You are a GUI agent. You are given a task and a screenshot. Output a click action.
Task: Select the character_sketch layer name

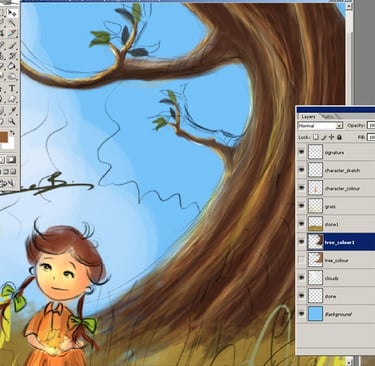[x=342, y=170]
